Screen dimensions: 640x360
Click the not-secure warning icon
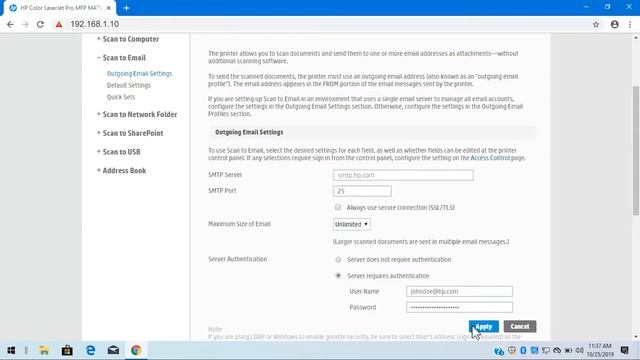pyautogui.click(x=59, y=24)
